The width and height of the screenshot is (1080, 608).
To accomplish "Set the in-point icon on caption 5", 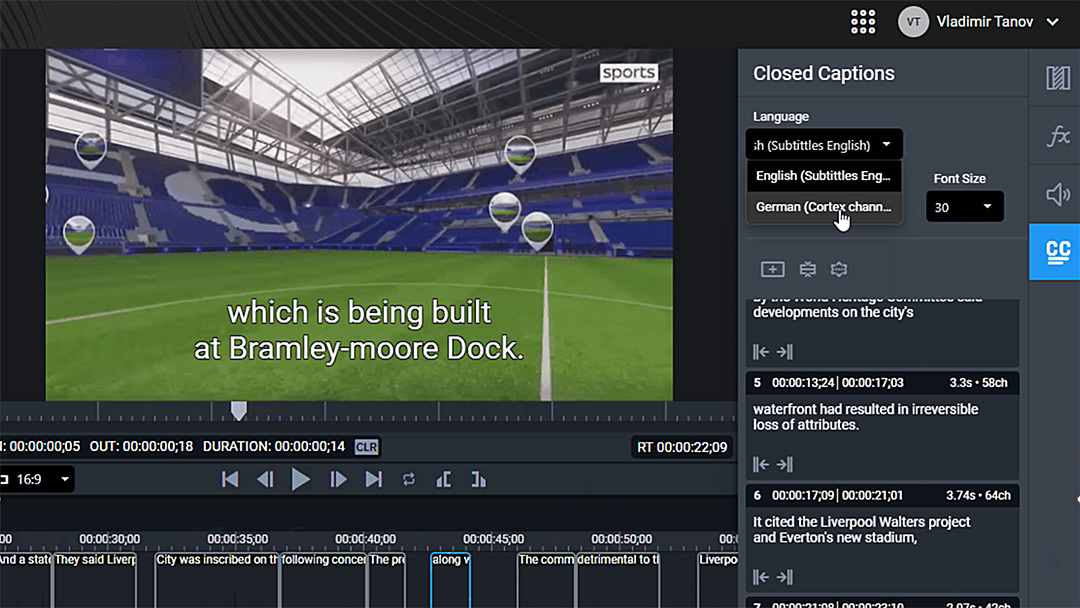I will (761, 464).
